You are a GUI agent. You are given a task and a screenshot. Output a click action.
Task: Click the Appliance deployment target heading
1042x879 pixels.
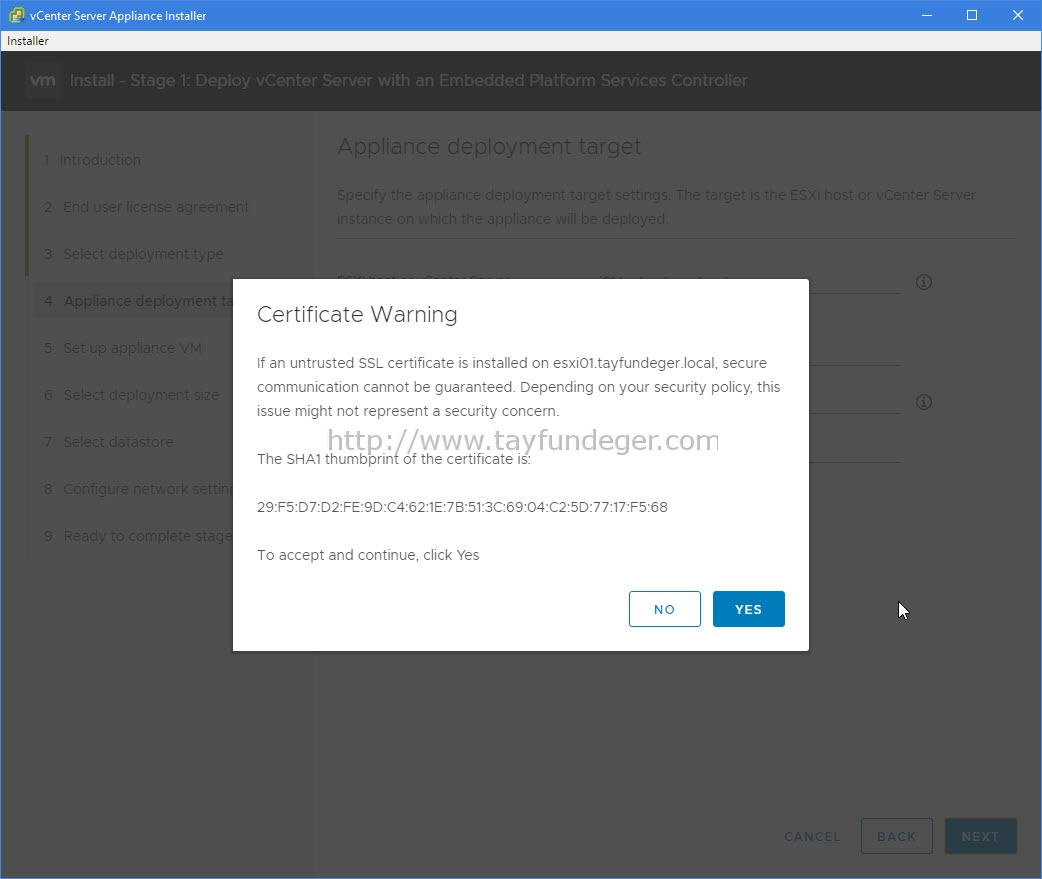[489, 146]
